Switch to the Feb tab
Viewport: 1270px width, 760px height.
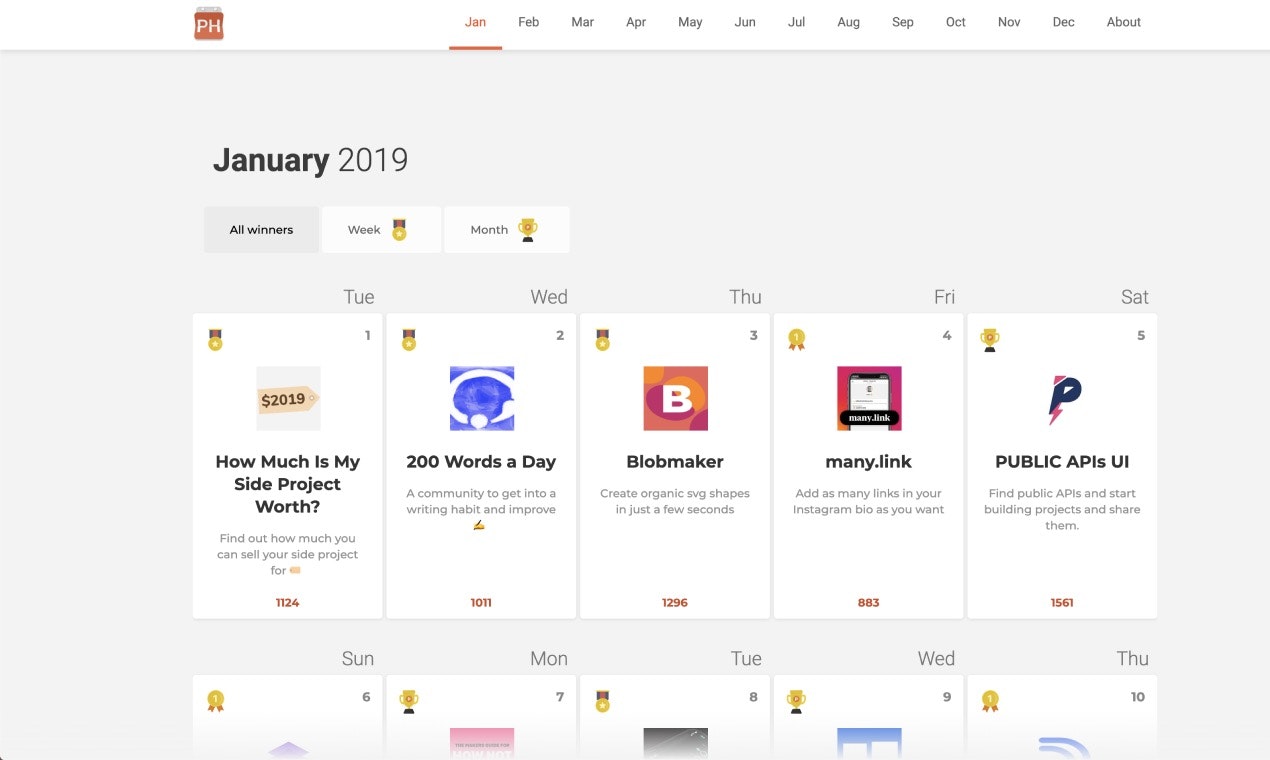click(x=528, y=21)
